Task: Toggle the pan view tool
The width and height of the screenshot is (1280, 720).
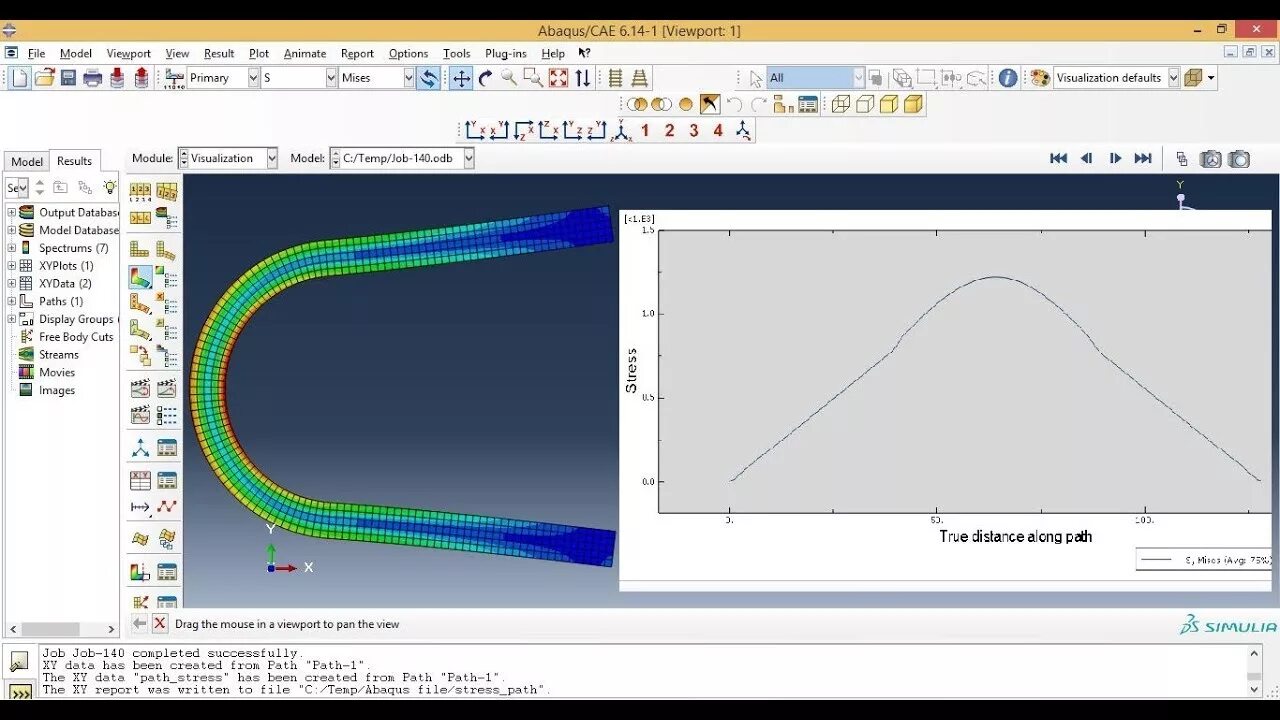Action: (461, 78)
